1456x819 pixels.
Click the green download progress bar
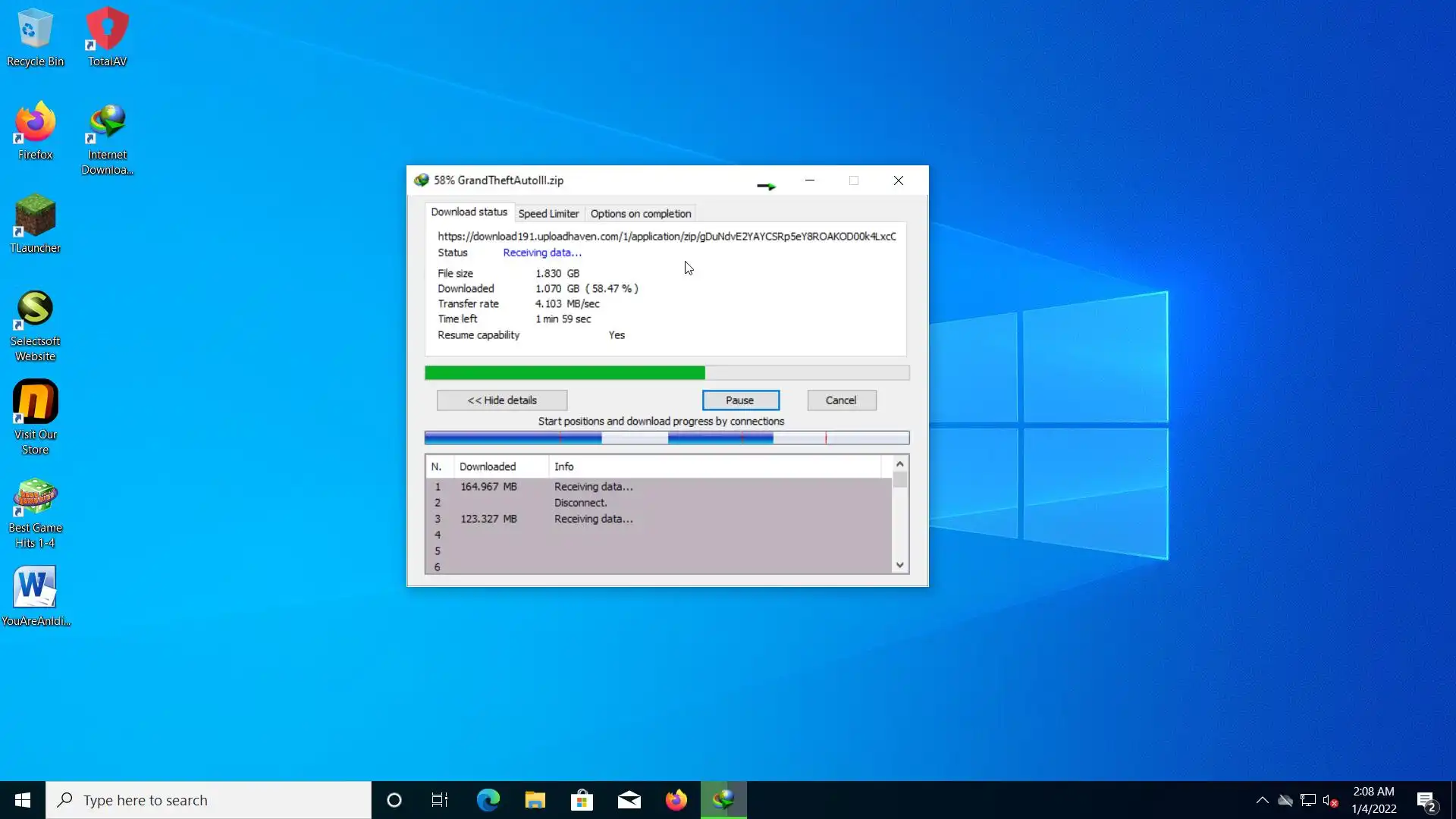tap(565, 372)
